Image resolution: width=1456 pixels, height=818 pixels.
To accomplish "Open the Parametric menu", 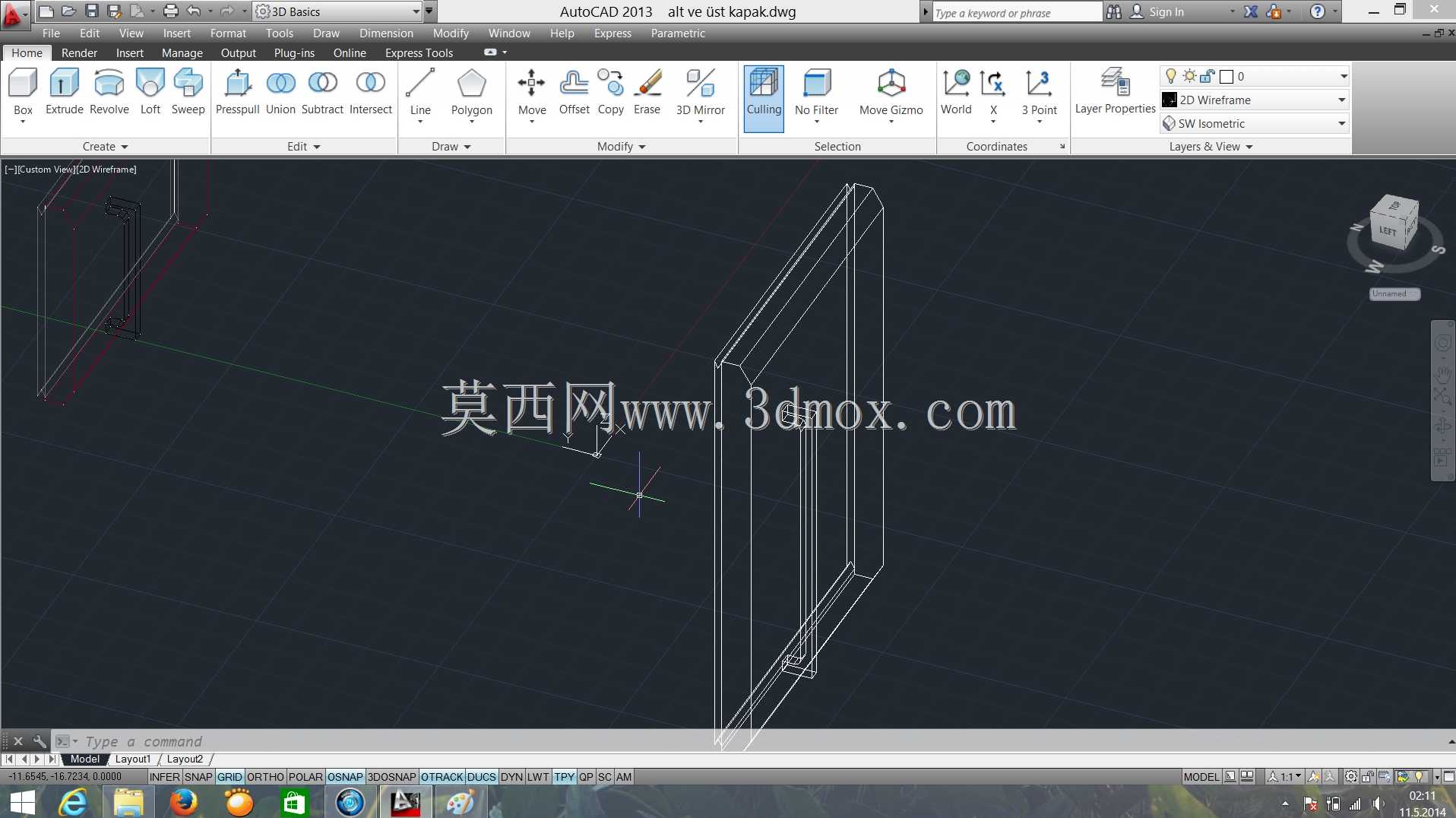I will pos(678,33).
